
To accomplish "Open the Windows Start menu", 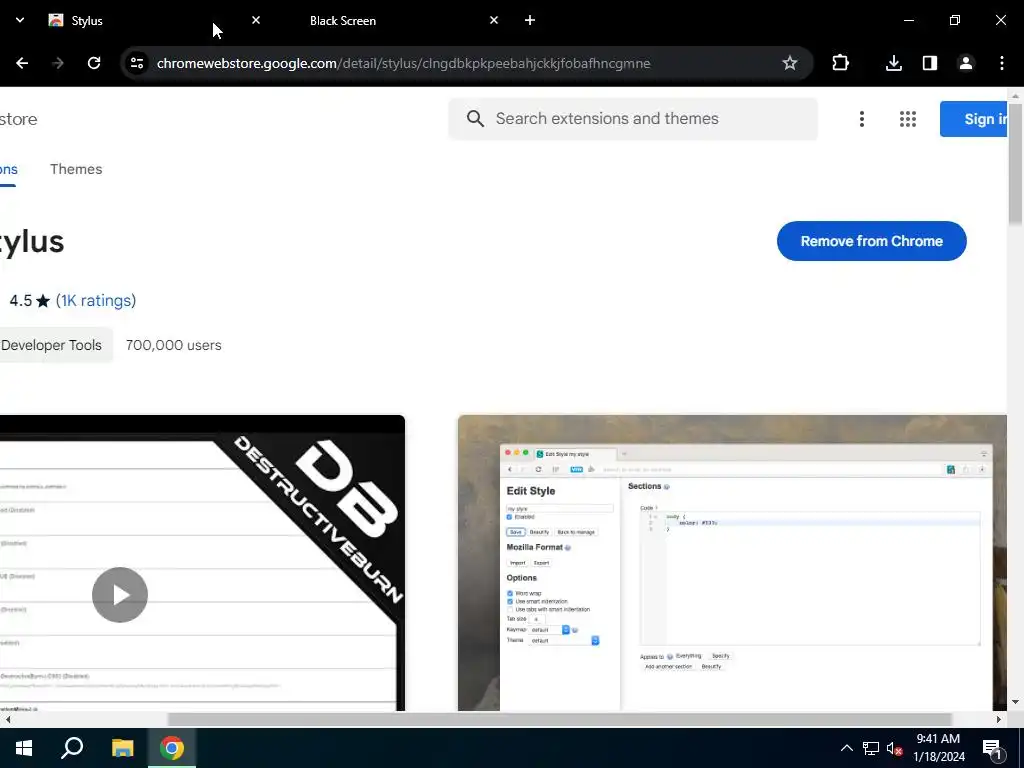I will coord(24,748).
